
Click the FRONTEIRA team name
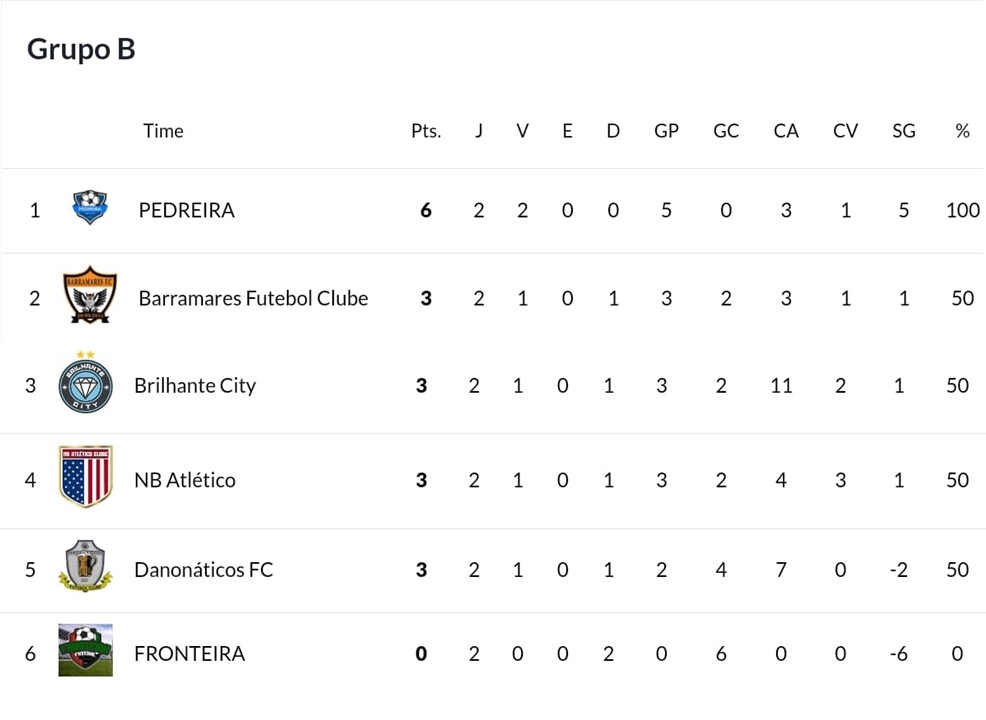pyautogui.click(x=189, y=654)
